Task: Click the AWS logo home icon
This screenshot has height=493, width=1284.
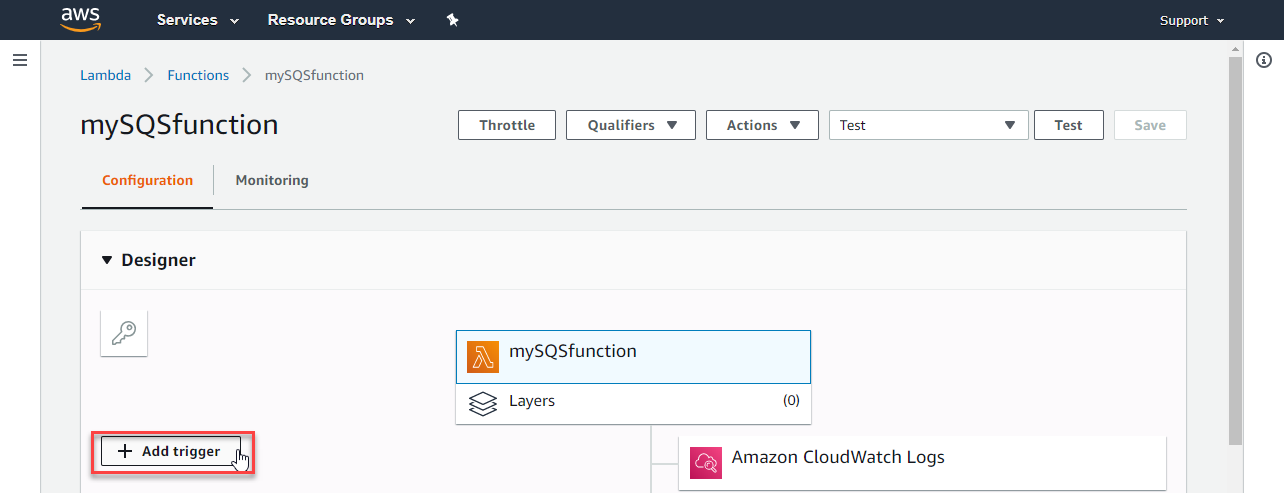Action: click(x=81, y=19)
